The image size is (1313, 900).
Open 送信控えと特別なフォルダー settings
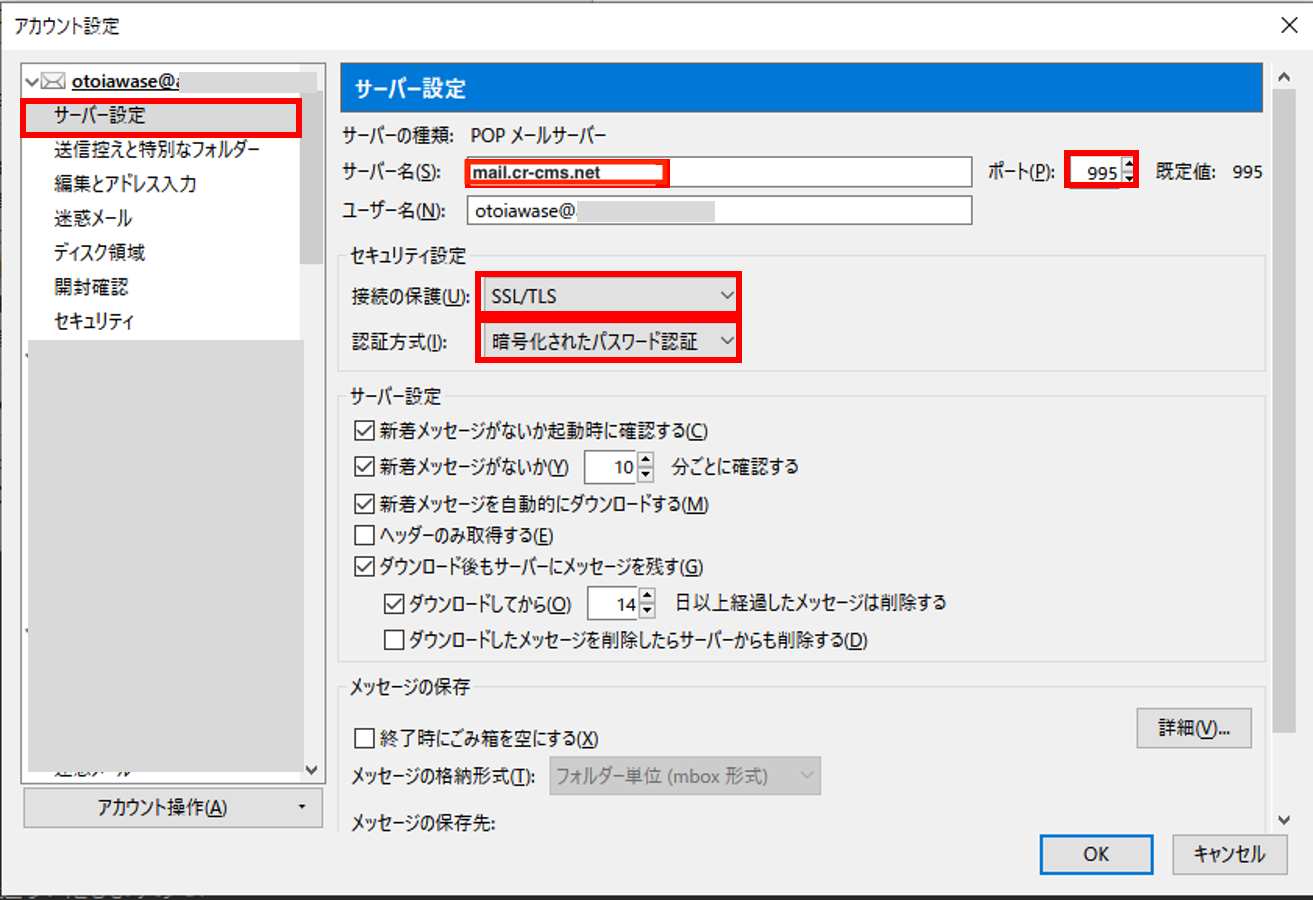157,150
